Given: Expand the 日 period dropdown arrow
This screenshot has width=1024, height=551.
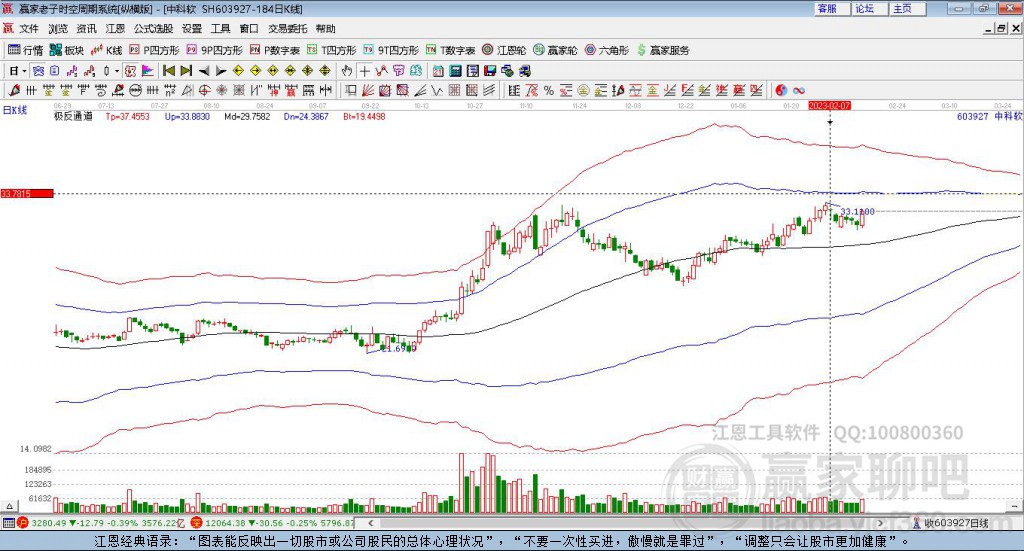Looking at the screenshot, I should [x=25, y=71].
